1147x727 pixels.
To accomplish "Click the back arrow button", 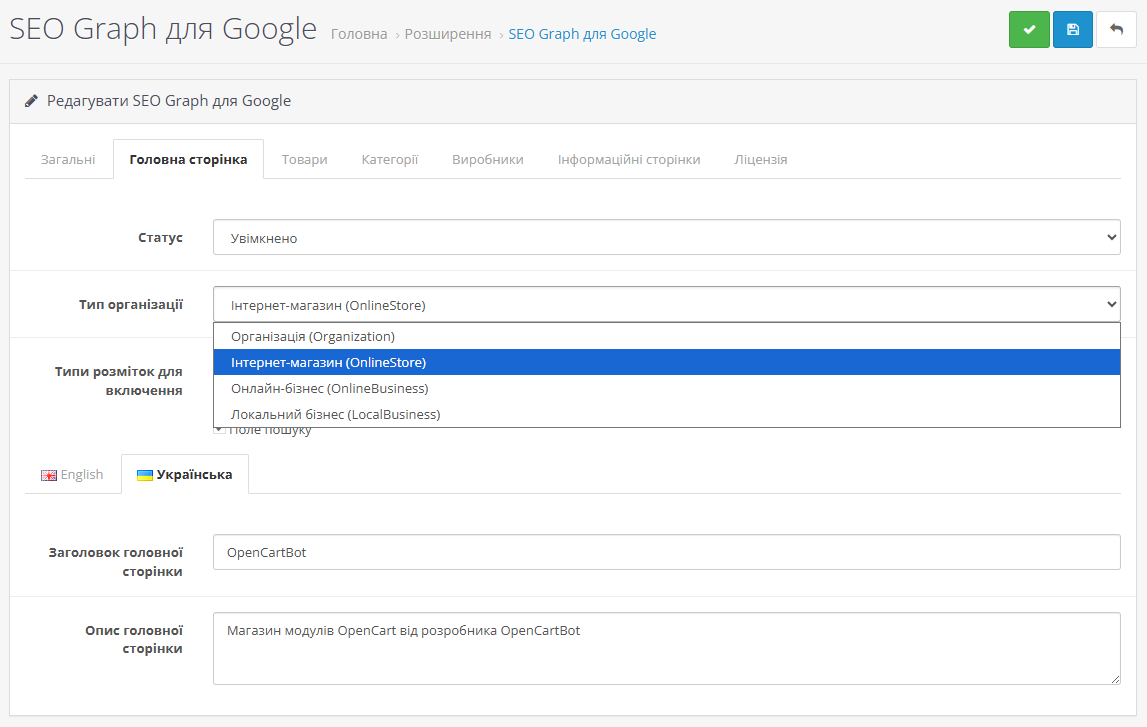I will (1116, 30).
